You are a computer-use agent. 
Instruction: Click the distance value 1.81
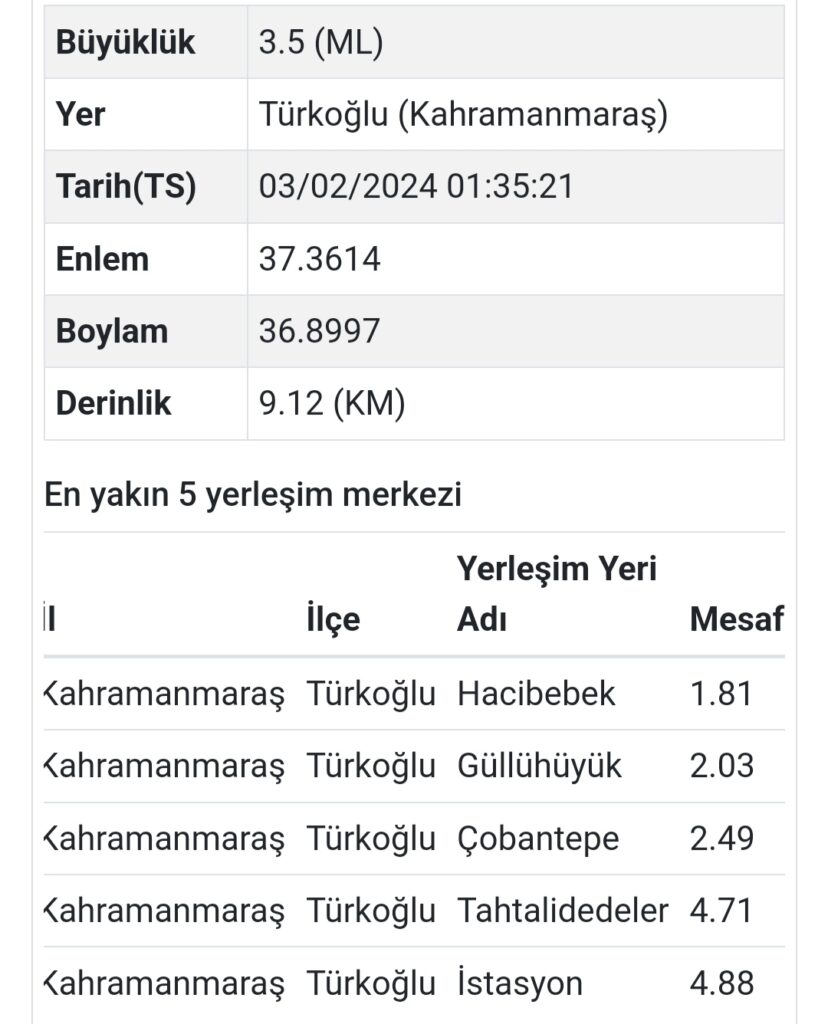[x=721, y=694]
